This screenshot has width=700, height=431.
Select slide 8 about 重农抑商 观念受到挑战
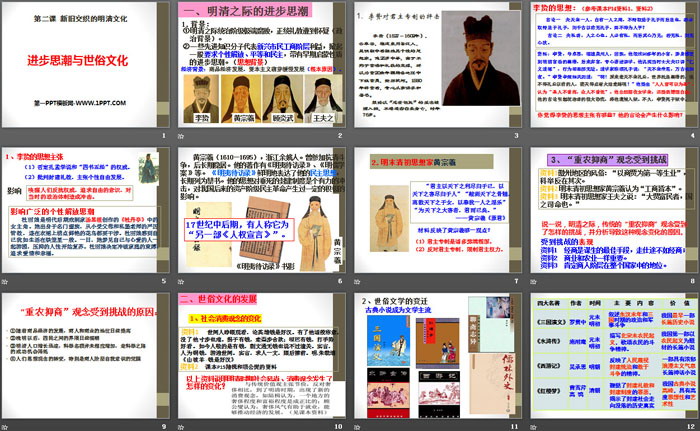[612, 214]
